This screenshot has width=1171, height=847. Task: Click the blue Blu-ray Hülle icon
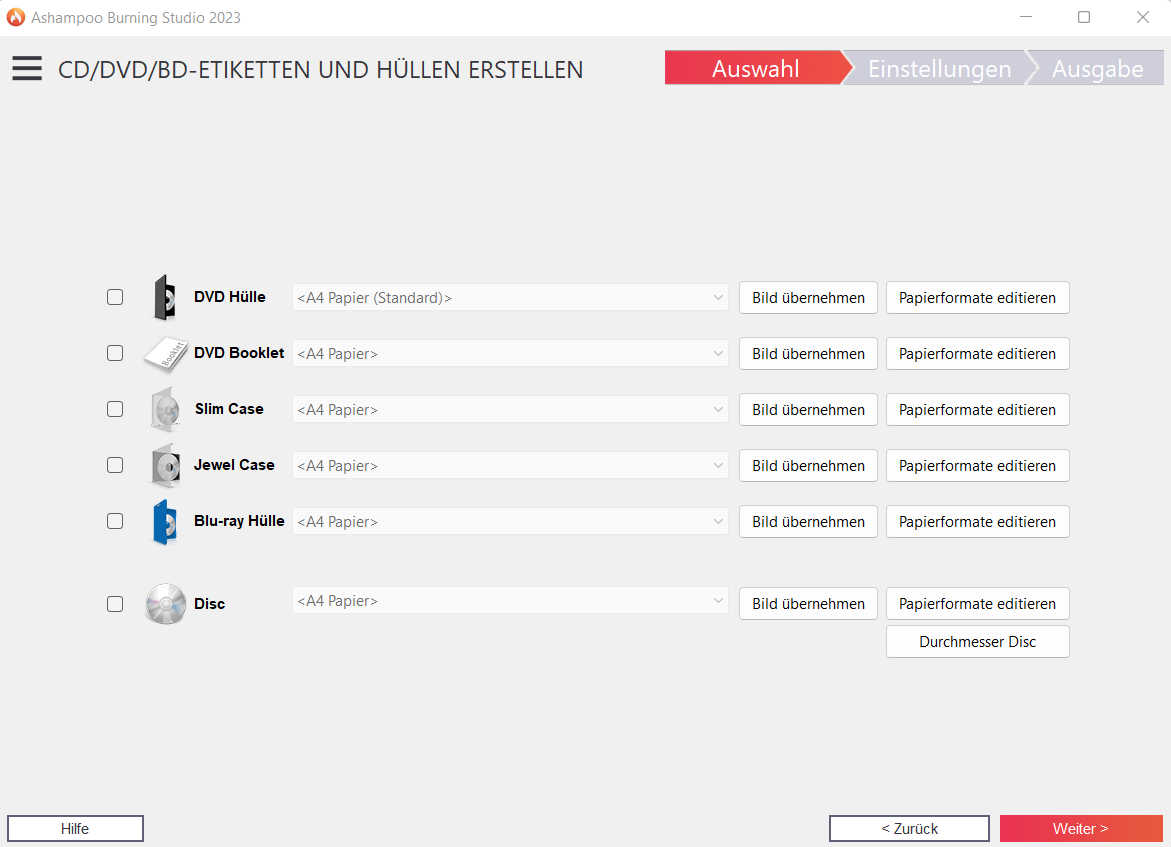[164, 522]
